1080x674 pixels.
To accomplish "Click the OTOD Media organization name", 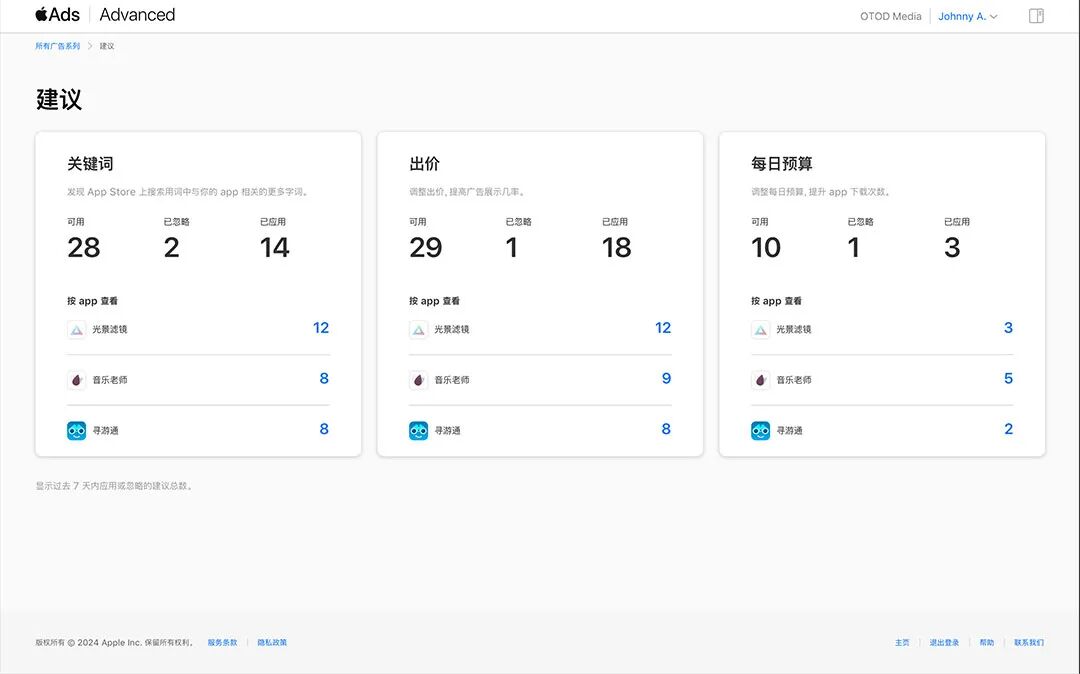I will (891, 16).
